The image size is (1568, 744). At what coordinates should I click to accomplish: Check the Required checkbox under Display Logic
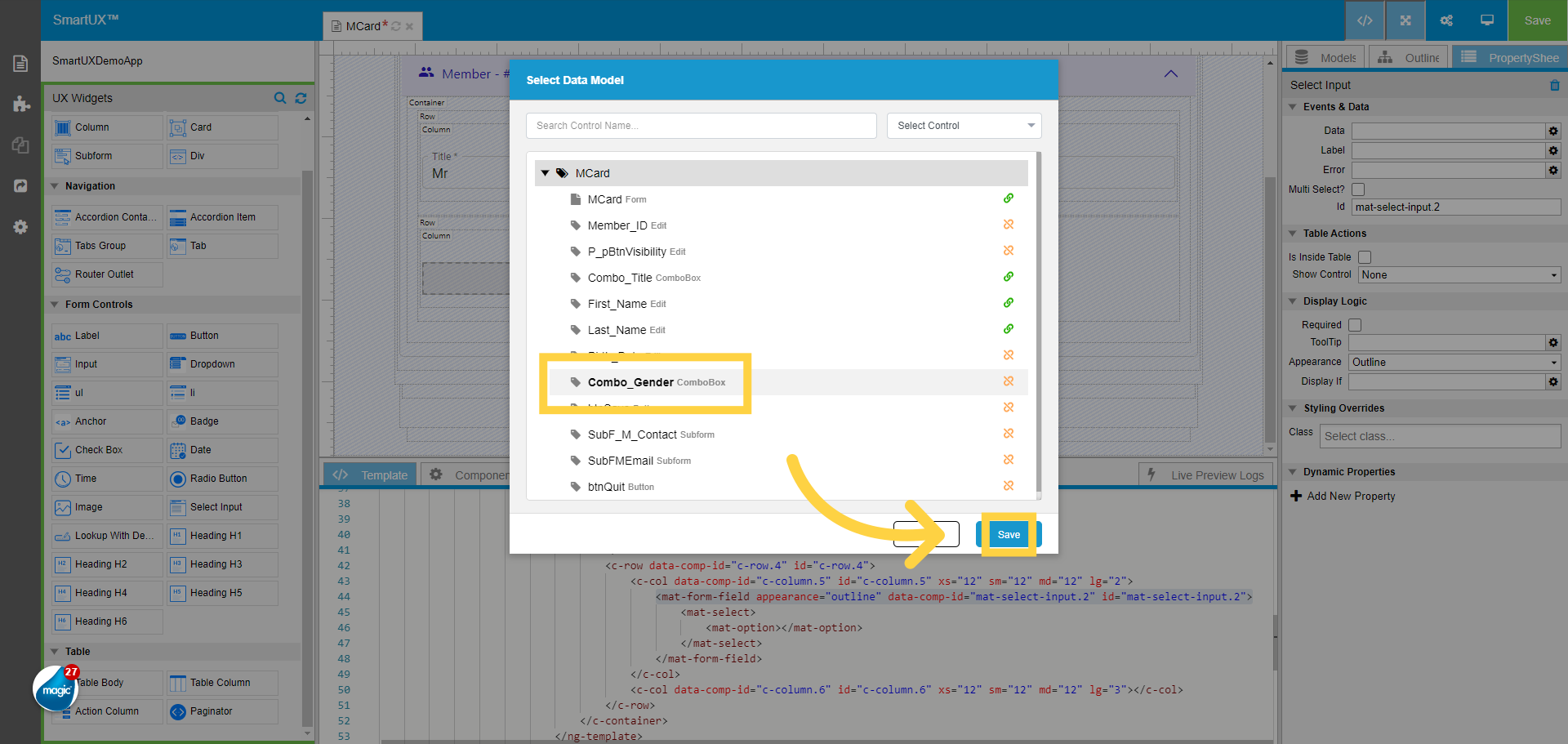1355,324
